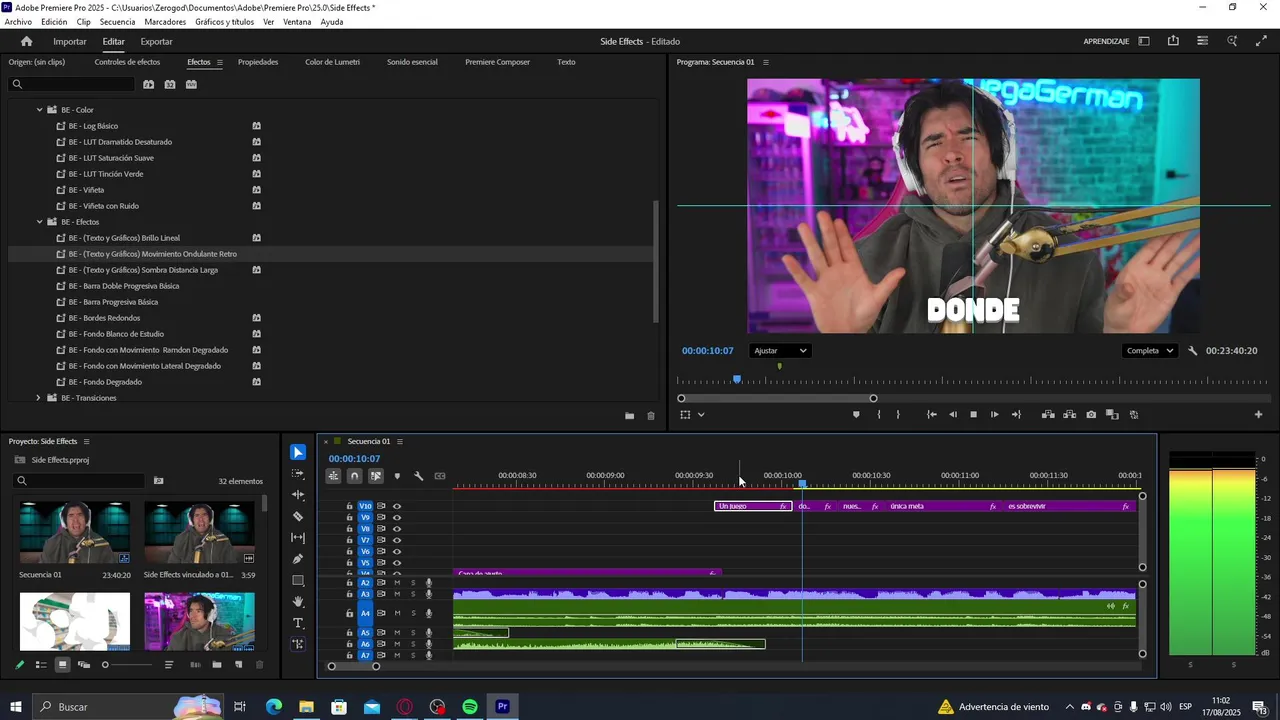This screenshot has width=1280, height=720.
Task: Open the button editor plus icon
Action: [x=1259, y=414]
